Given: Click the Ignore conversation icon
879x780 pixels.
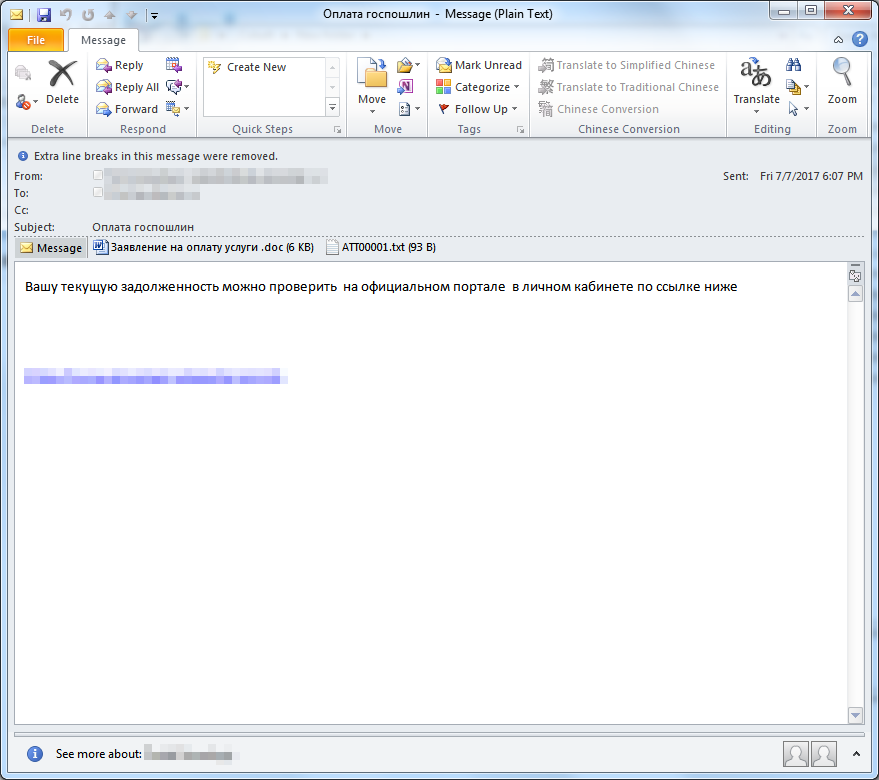Looking at the screenshot, I should (x=22, y=73).
